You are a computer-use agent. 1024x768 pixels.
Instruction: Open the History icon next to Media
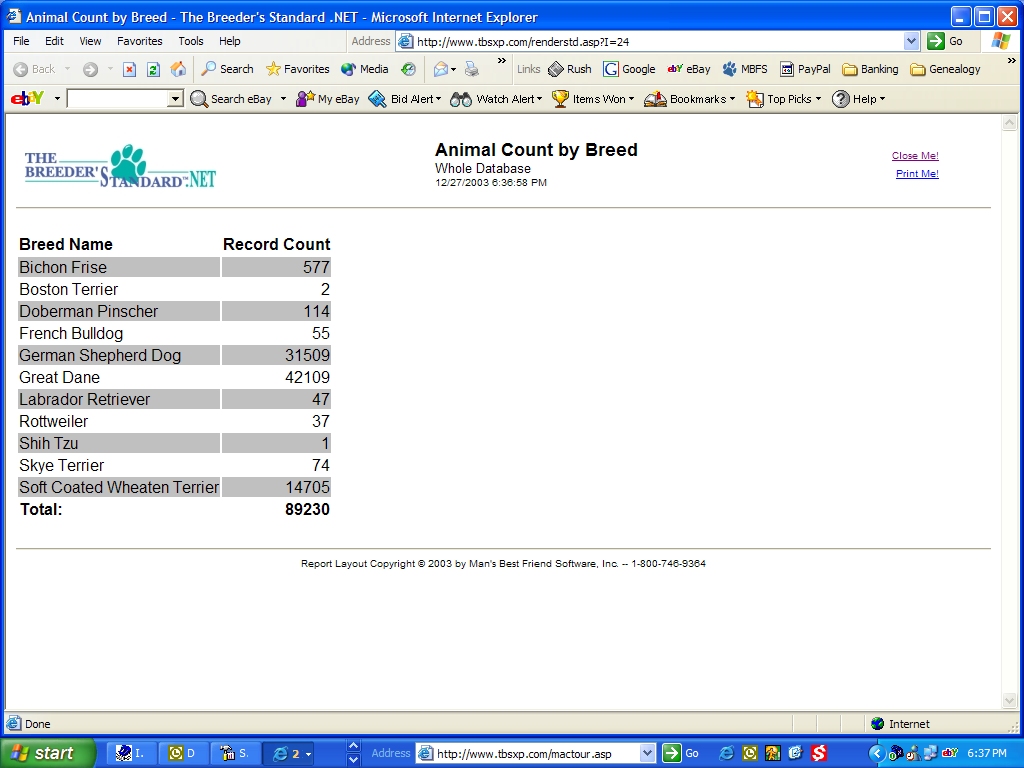pyautogui.click(x=408, y=69)
